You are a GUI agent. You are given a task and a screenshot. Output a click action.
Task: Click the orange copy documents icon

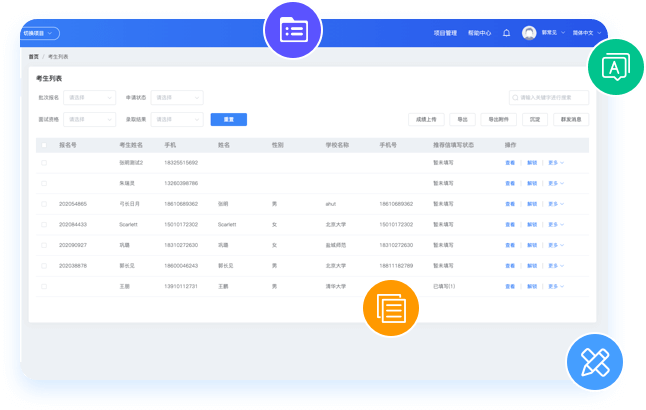pos(390,306)
